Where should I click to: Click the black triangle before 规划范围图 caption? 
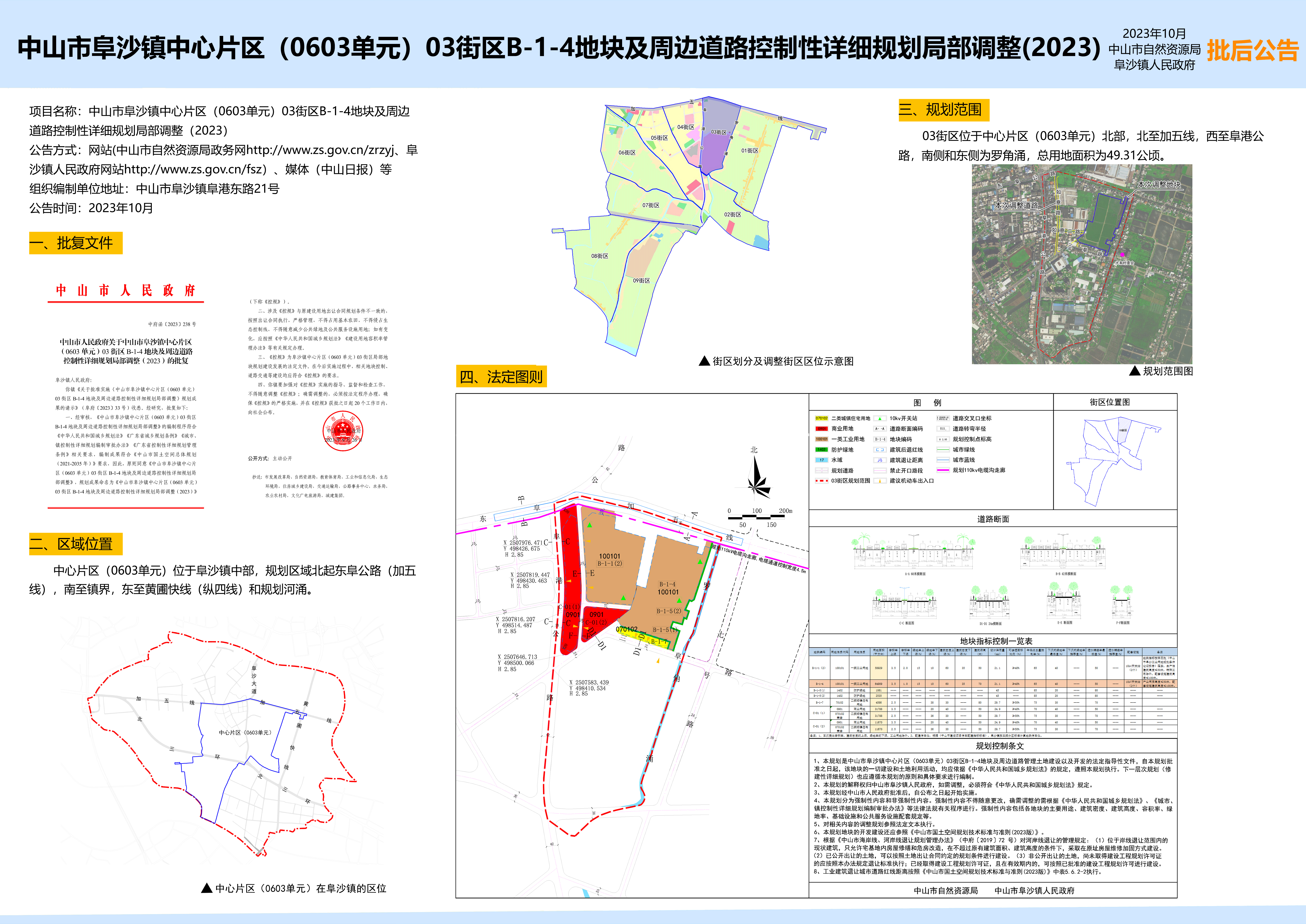[1135, 371]
